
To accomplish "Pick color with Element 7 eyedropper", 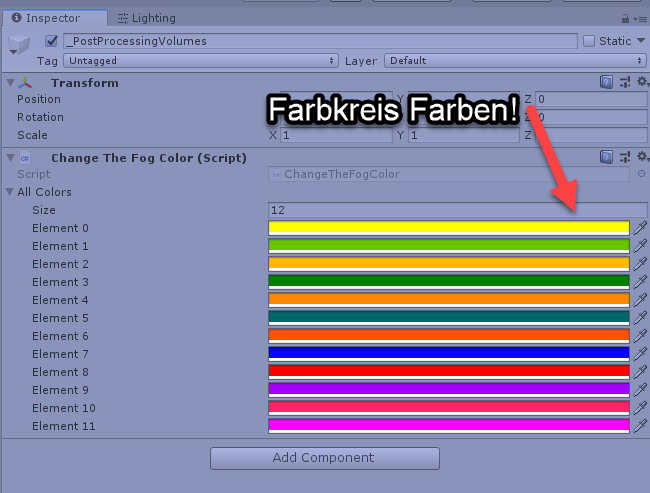I will (640, 354).
